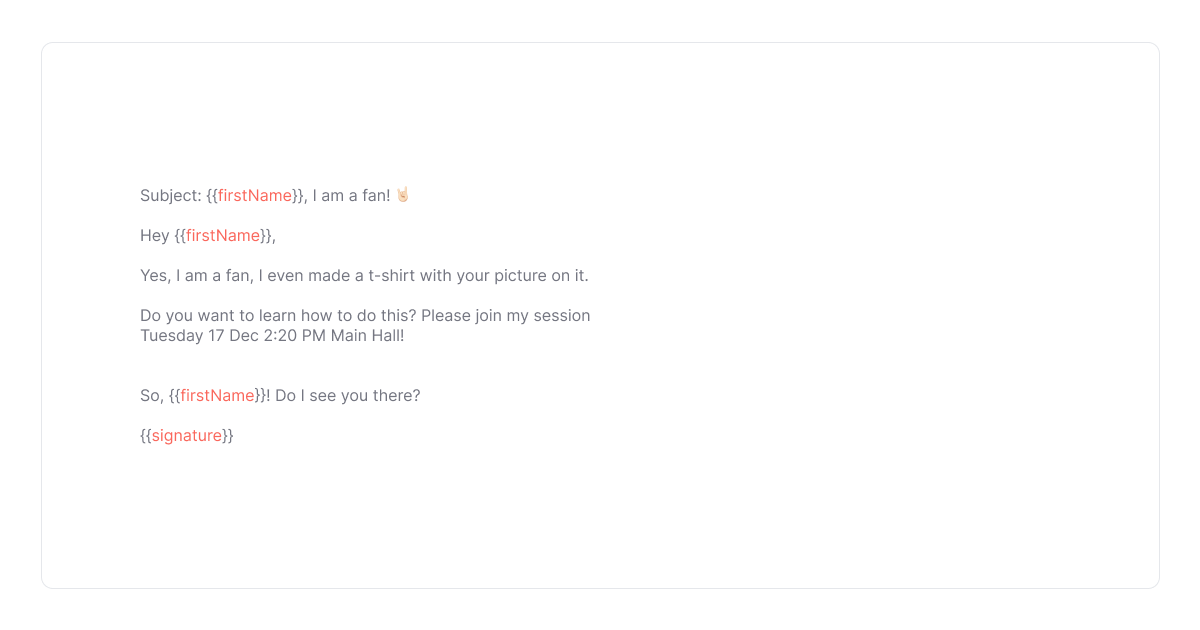Click the firstName variable in the subject line
The height and width of the screenshot is (630, 1200).
tap(255, 195)
